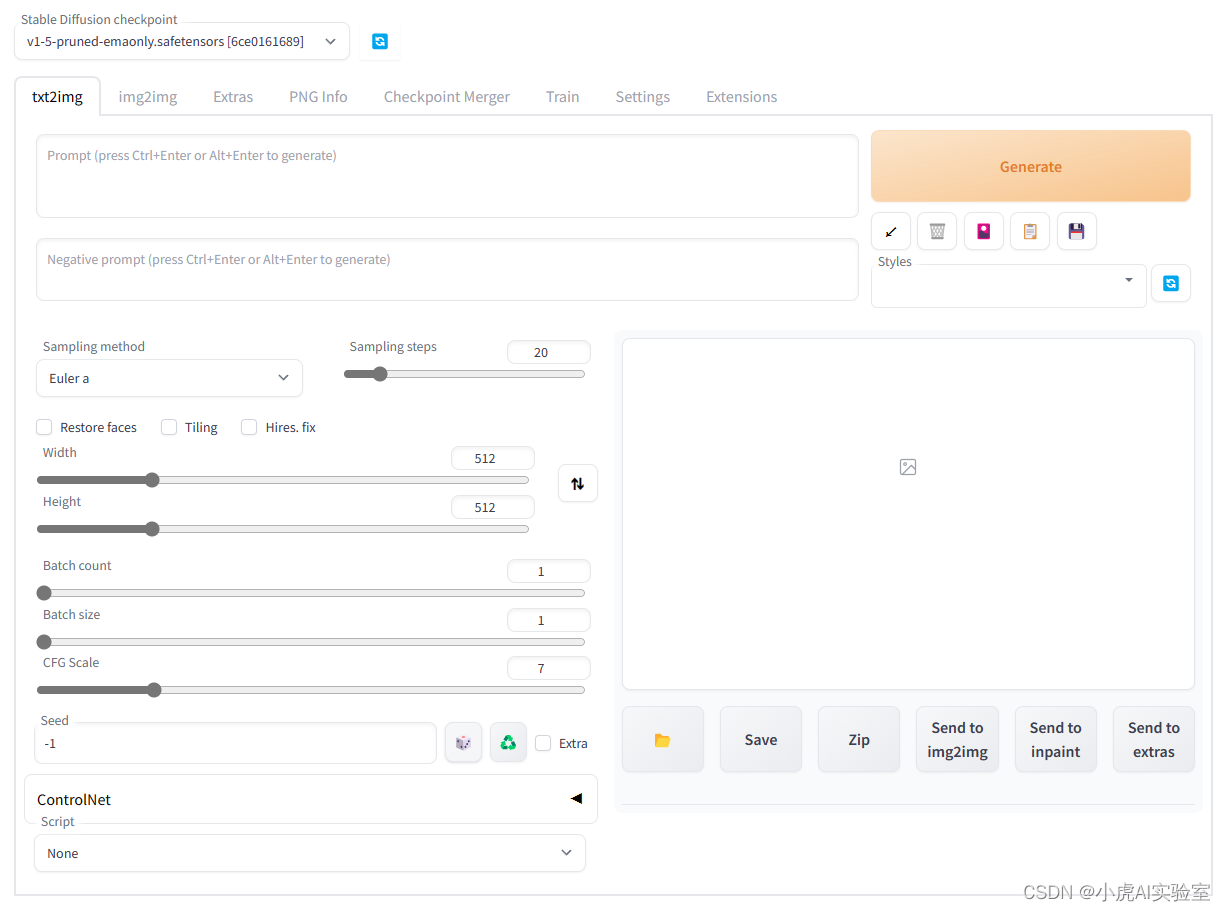Screen dimensions: 1225x911
Task: Click the Generate button
Action: pos(1031,167)
